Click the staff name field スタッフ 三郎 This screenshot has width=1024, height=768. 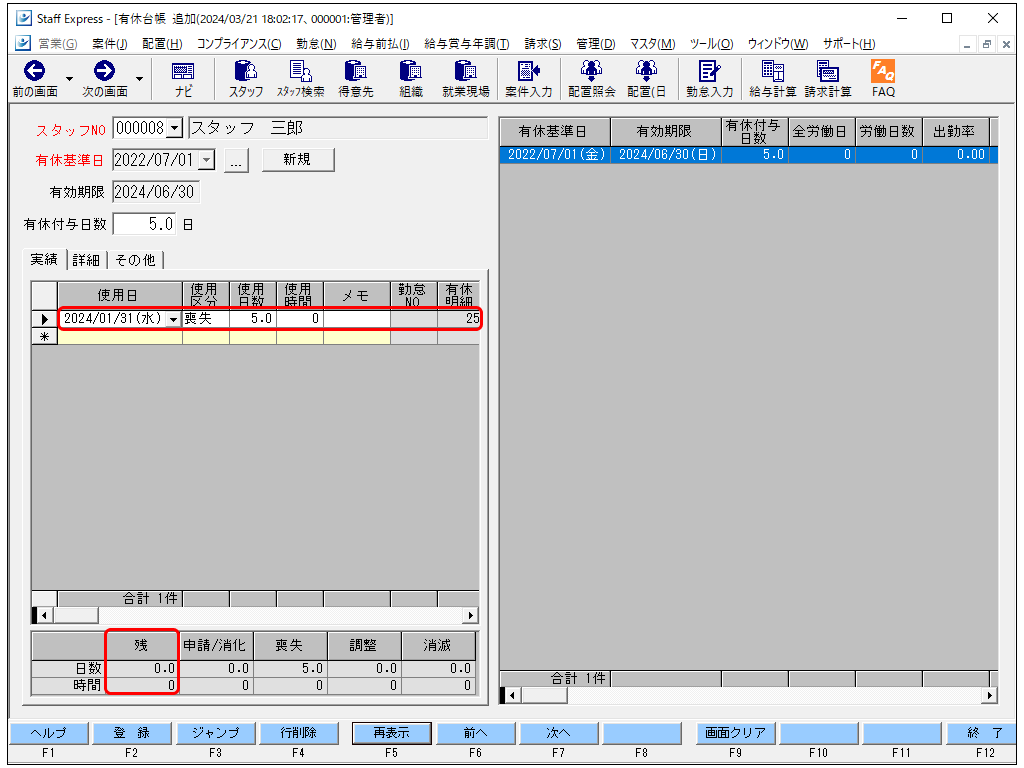338,128
